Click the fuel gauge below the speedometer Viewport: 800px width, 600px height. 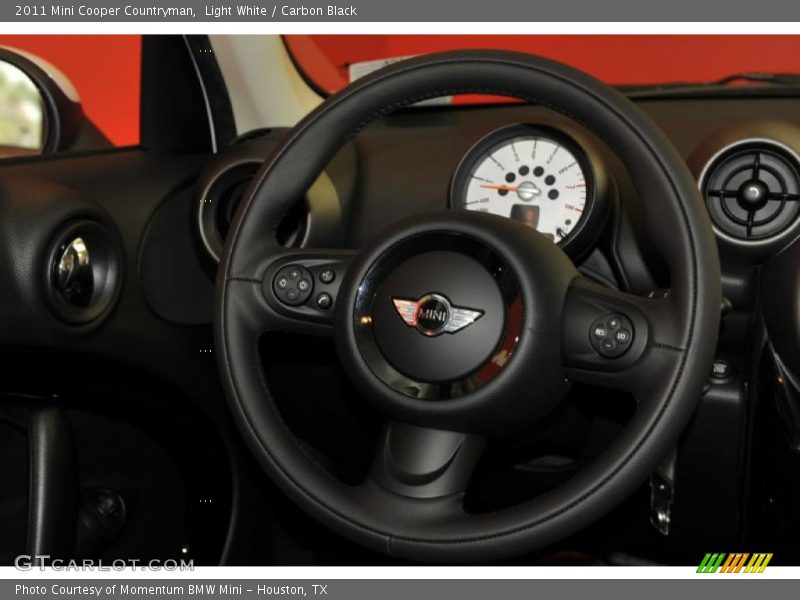[x=527, y=215]
